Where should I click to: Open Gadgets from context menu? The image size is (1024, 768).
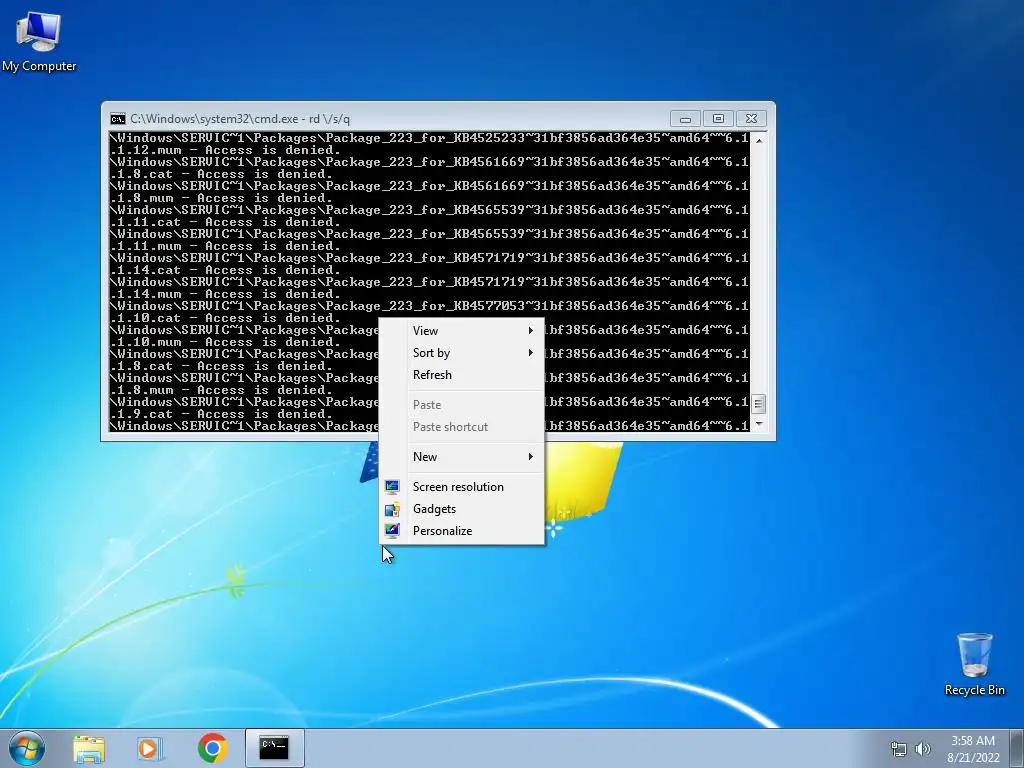coord(462,509)
